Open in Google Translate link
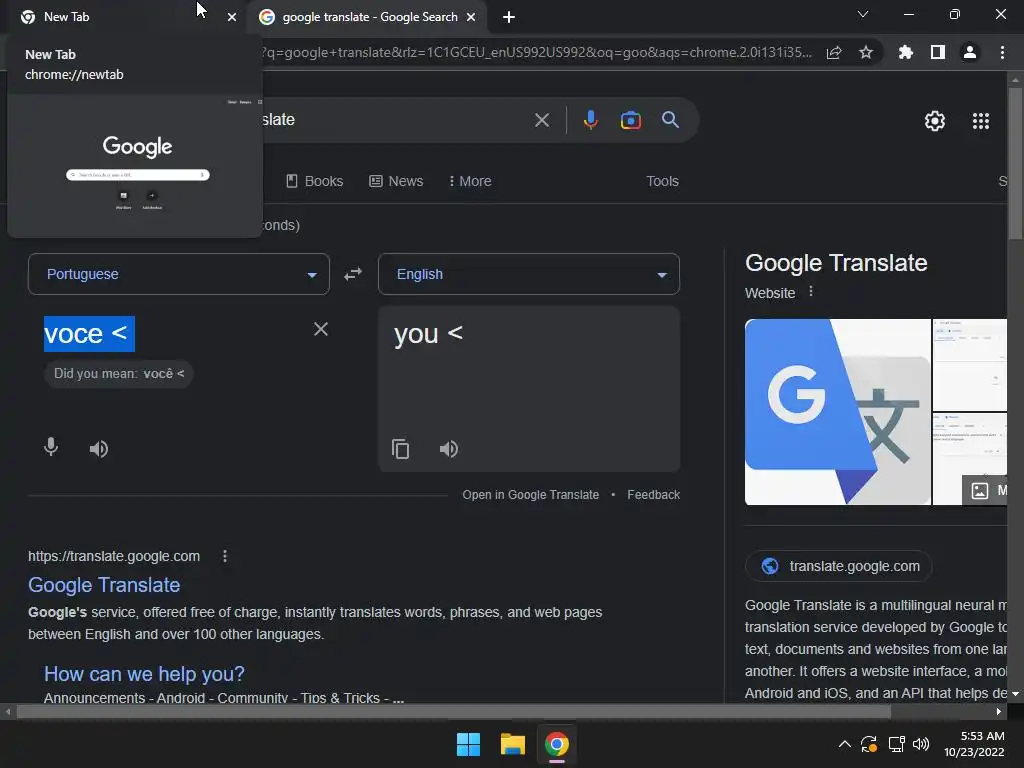The width and height of the screenshot is (1024, 768). [530, 495]
